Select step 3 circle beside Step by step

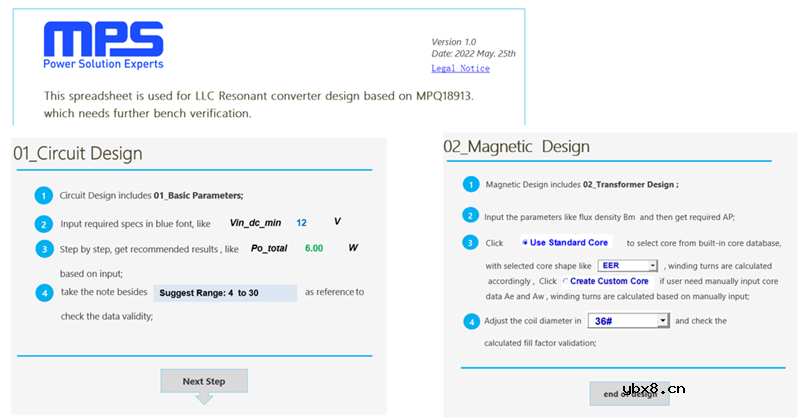[43, 249]
